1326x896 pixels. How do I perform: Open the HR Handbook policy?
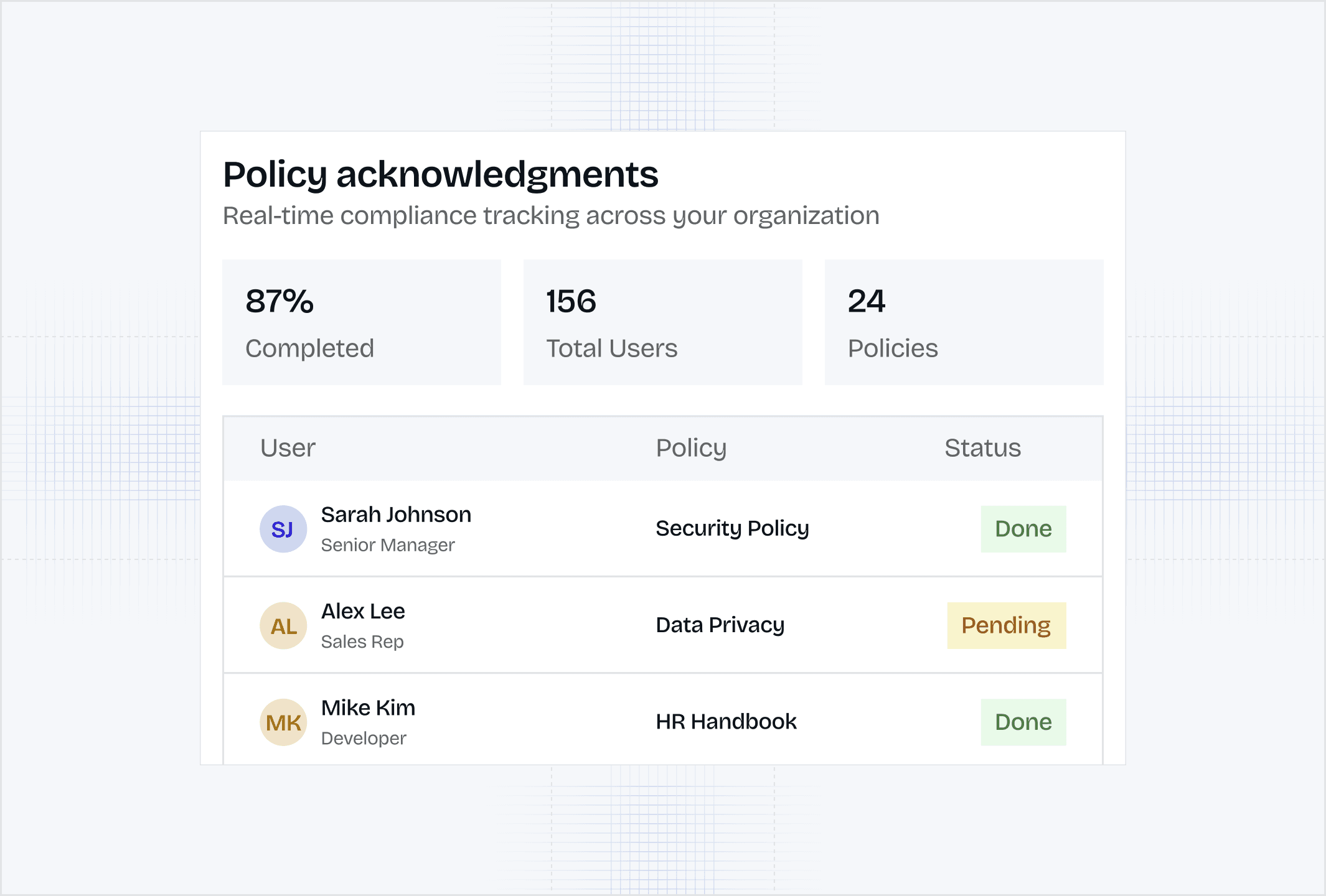coord(726,722)
